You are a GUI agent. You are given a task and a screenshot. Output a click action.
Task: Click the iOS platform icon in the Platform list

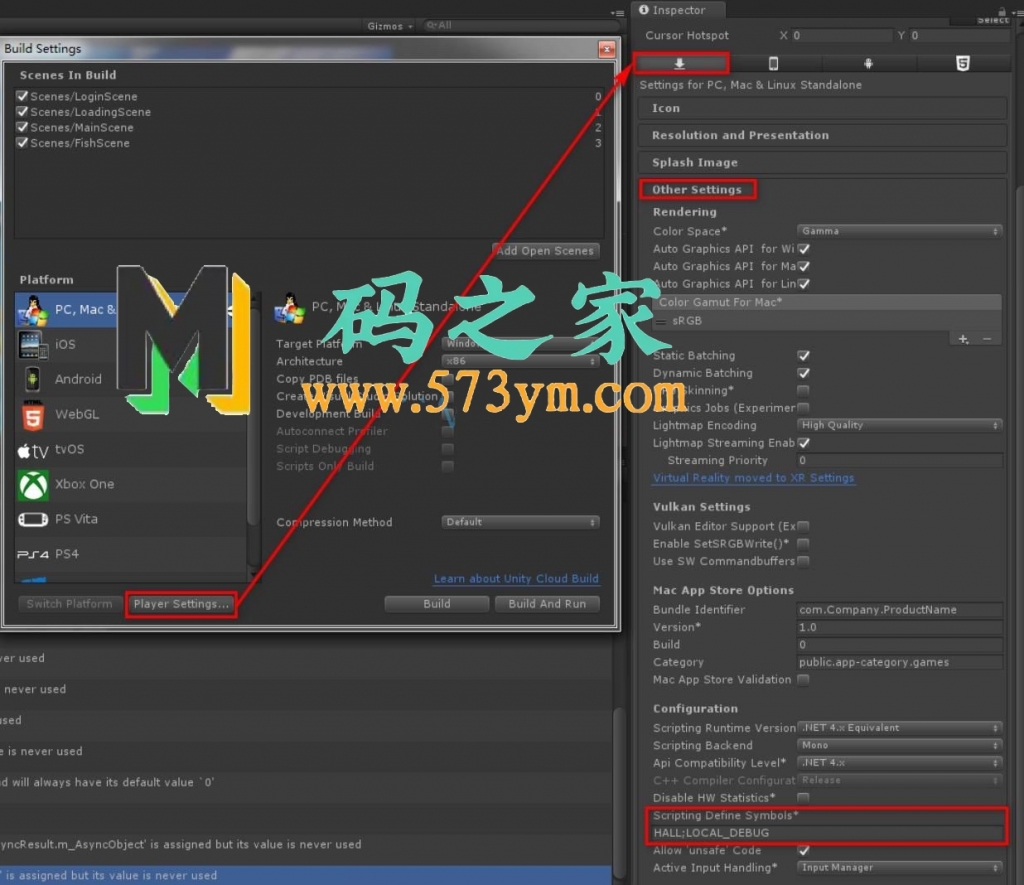(32, 344)
